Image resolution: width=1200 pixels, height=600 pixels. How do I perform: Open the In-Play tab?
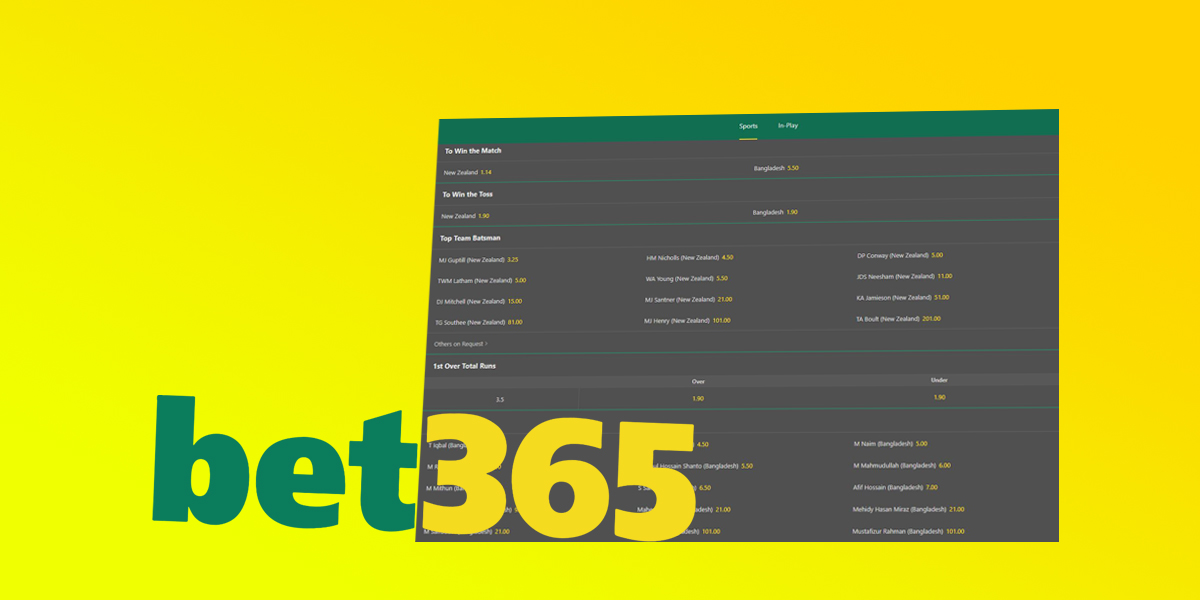pos(788,126)
